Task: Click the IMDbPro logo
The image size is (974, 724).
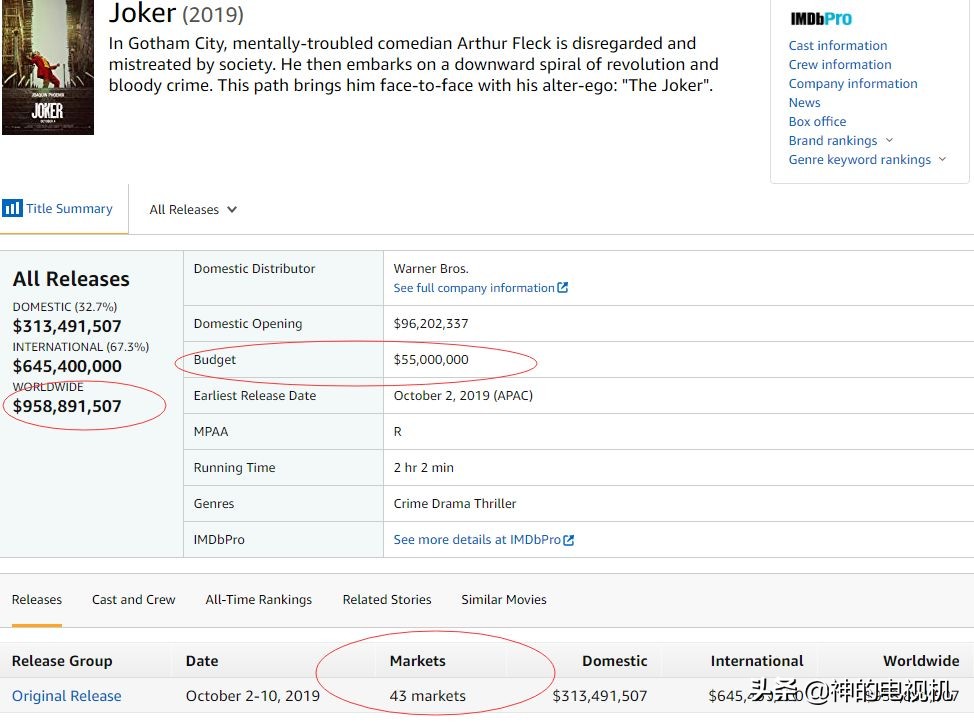Action: point(821,19)
